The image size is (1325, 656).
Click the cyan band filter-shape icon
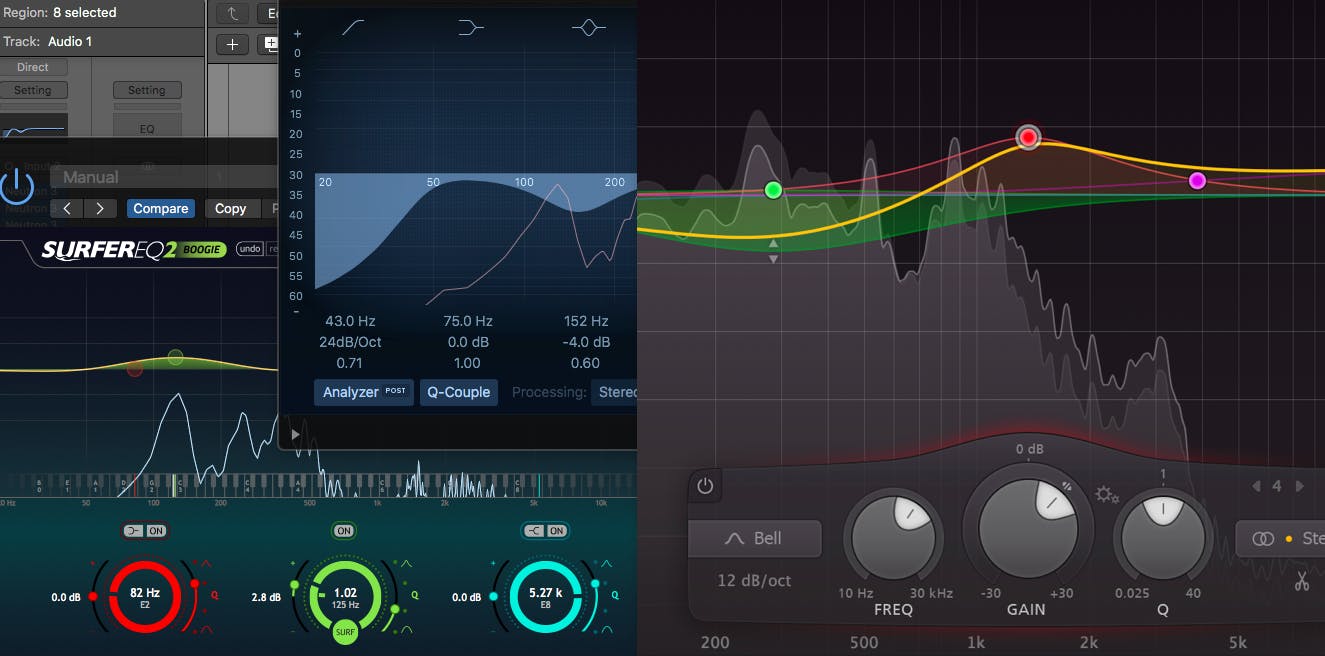(534, 531)
